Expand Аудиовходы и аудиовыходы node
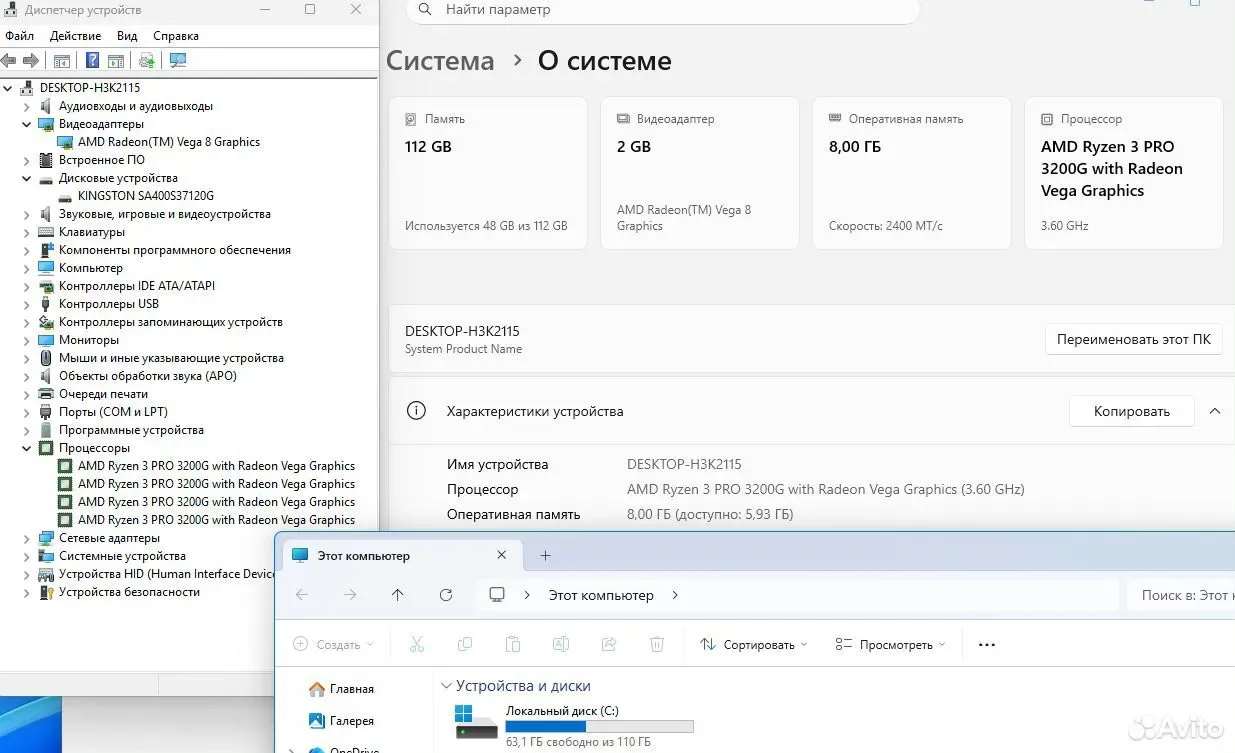 click(27, 106)
